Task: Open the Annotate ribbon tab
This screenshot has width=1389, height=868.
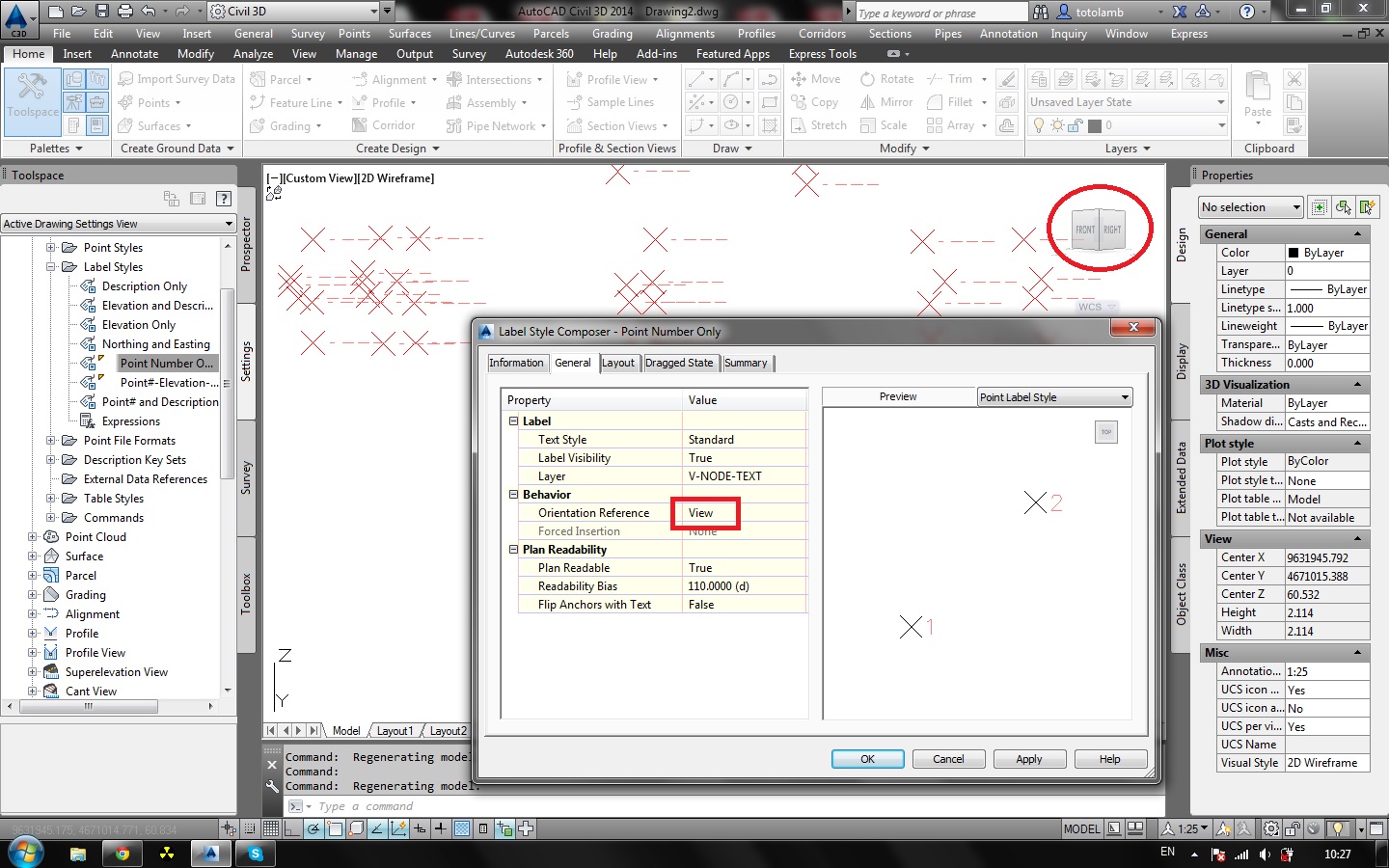Action: click(134, 53)
